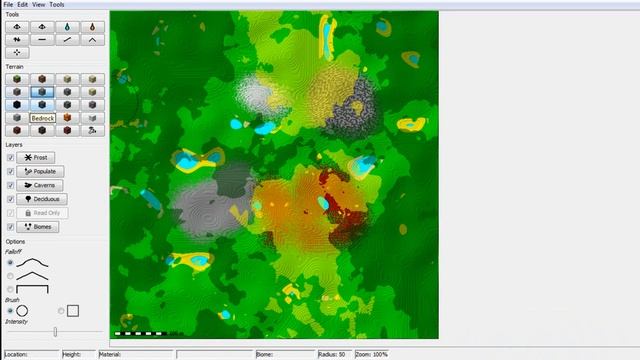This screenshot has width=640, height=360.
Task: Open the View menu
Action: [38, 4]
